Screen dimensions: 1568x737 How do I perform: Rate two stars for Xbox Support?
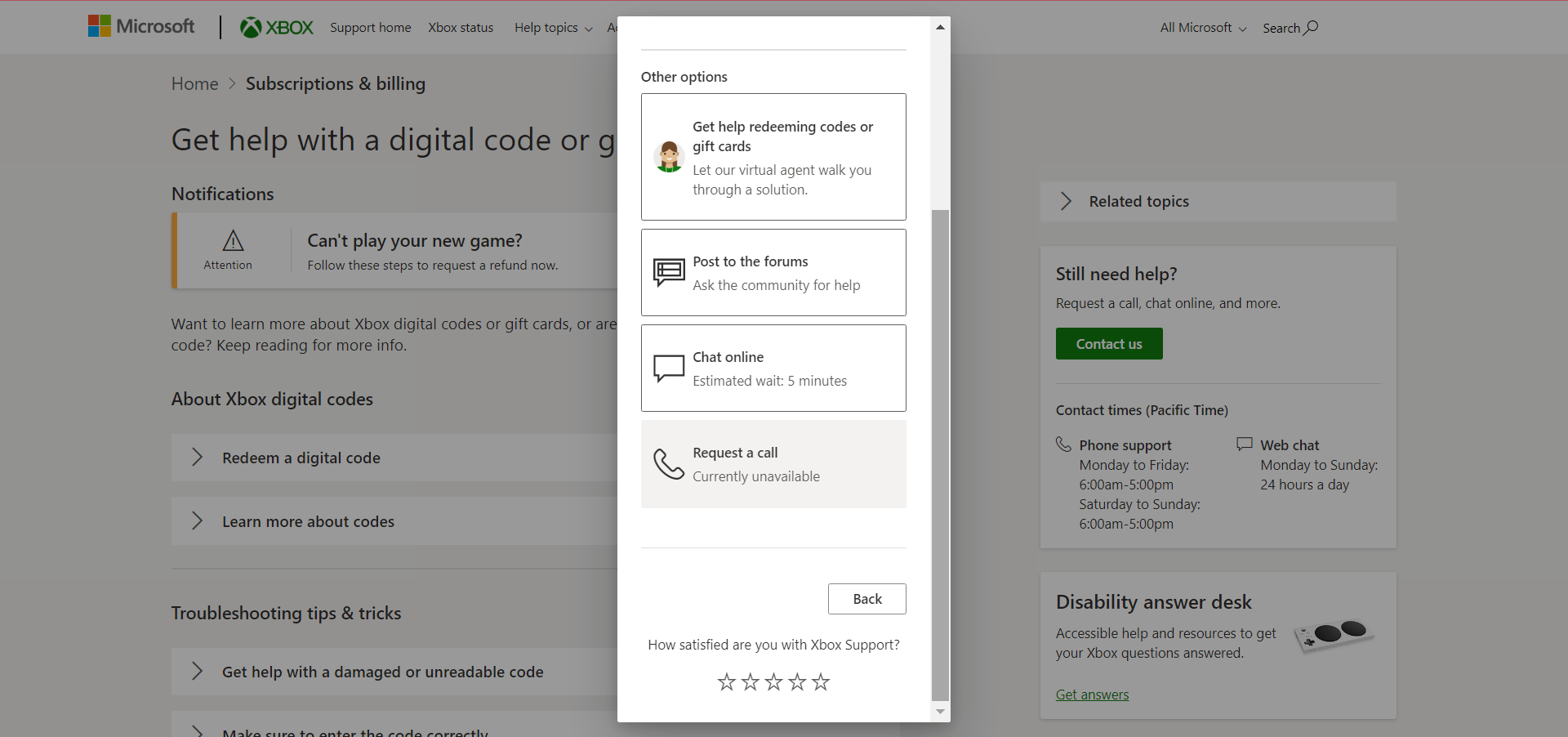pos(751,681)
